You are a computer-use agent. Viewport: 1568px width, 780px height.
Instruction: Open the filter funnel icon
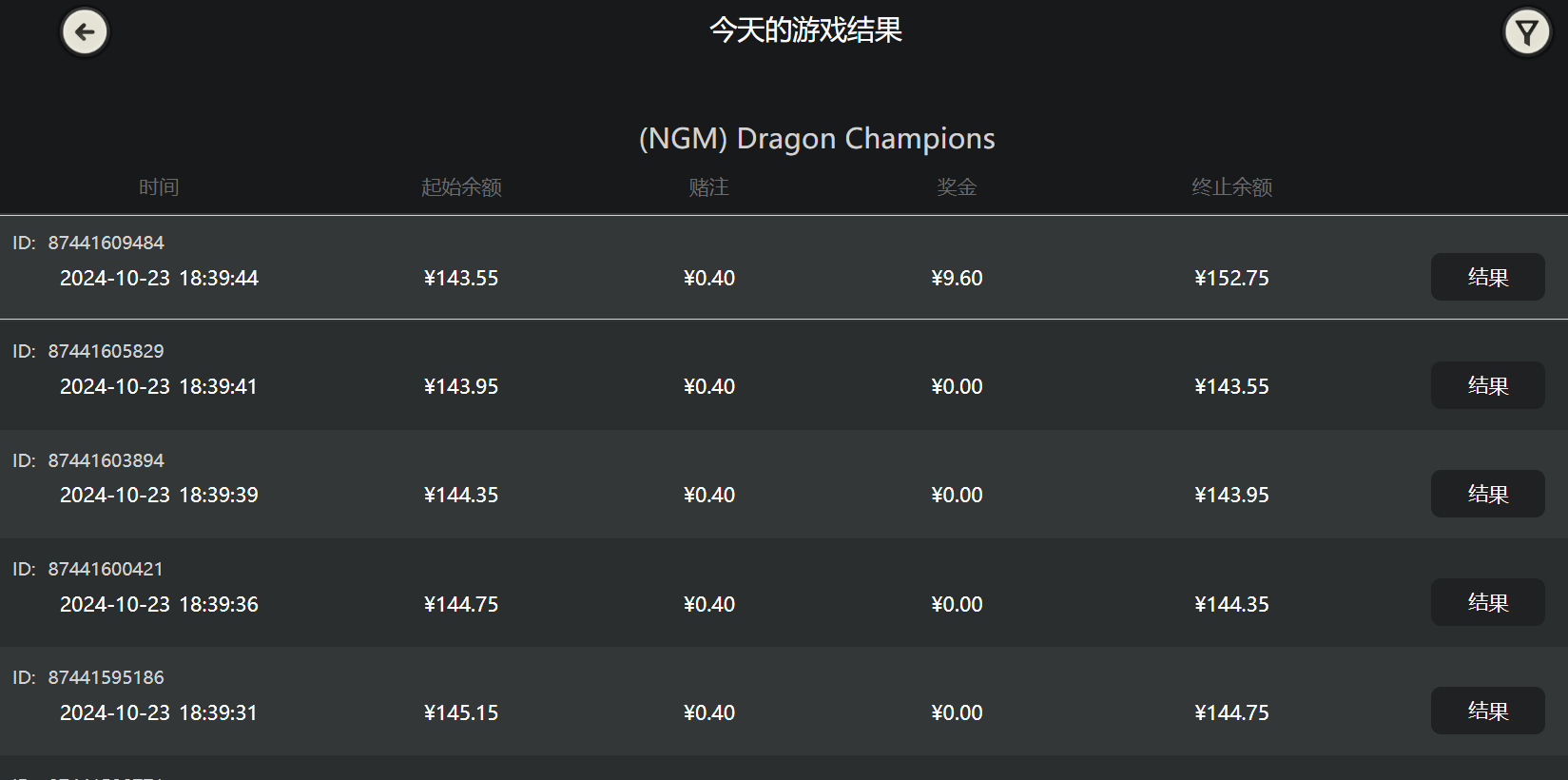(x=1527, y=32)
